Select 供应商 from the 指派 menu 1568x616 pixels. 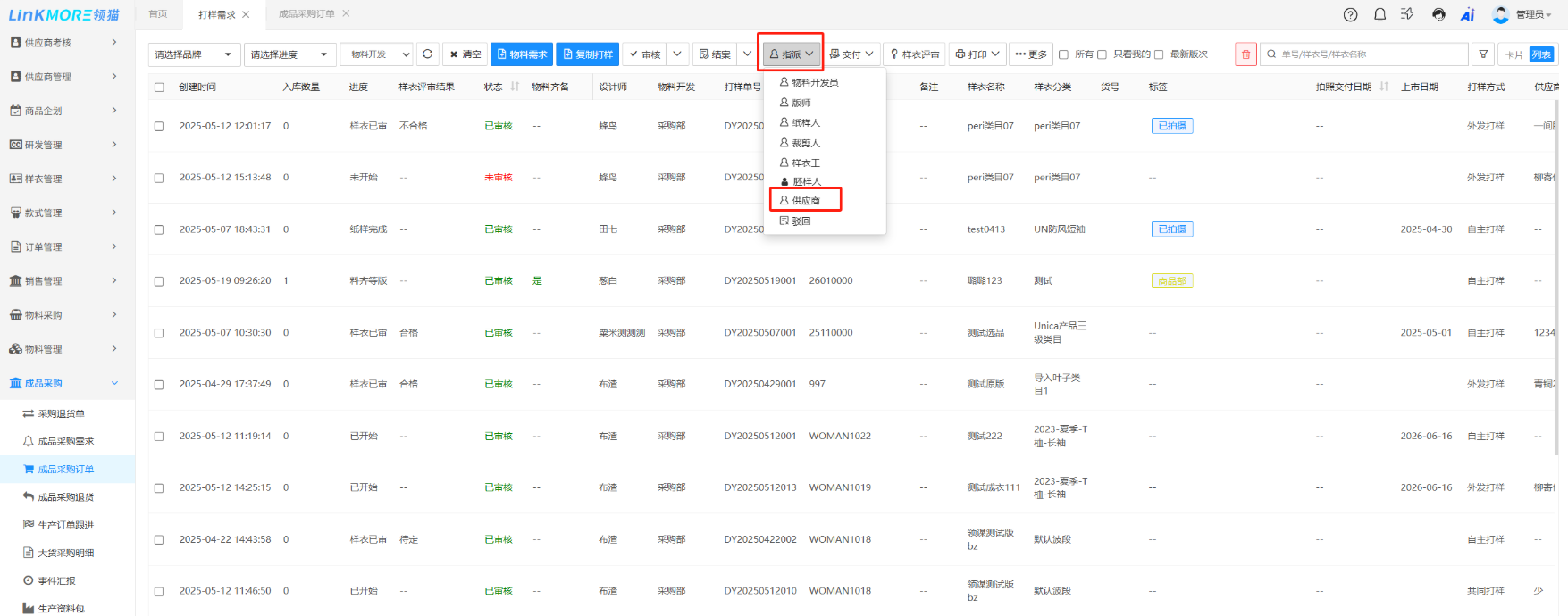pos(805,201)
